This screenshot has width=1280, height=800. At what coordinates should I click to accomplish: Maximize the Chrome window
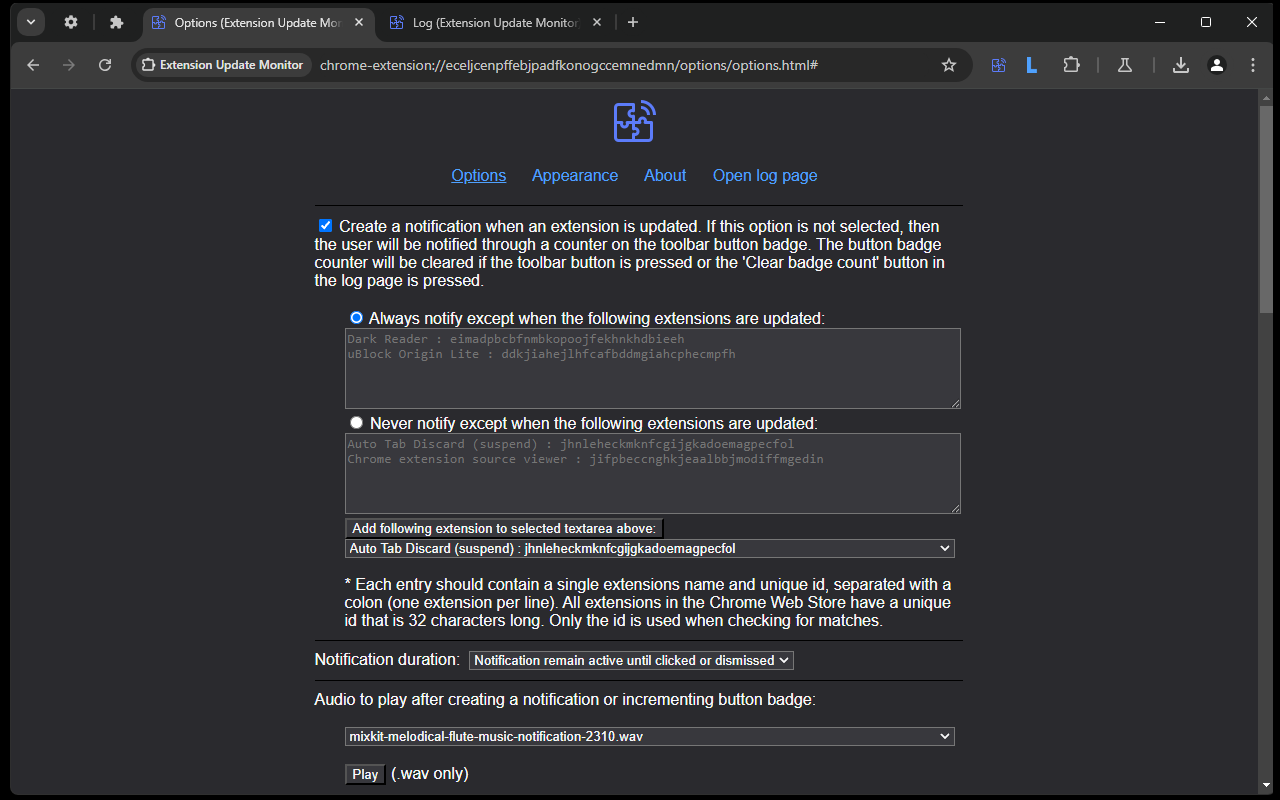point(1206,22)
